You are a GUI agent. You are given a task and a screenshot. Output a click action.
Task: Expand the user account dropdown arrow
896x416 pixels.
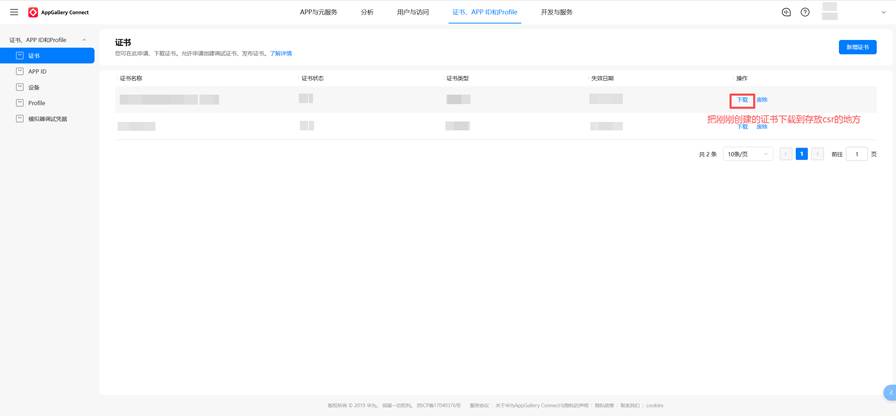883,13
